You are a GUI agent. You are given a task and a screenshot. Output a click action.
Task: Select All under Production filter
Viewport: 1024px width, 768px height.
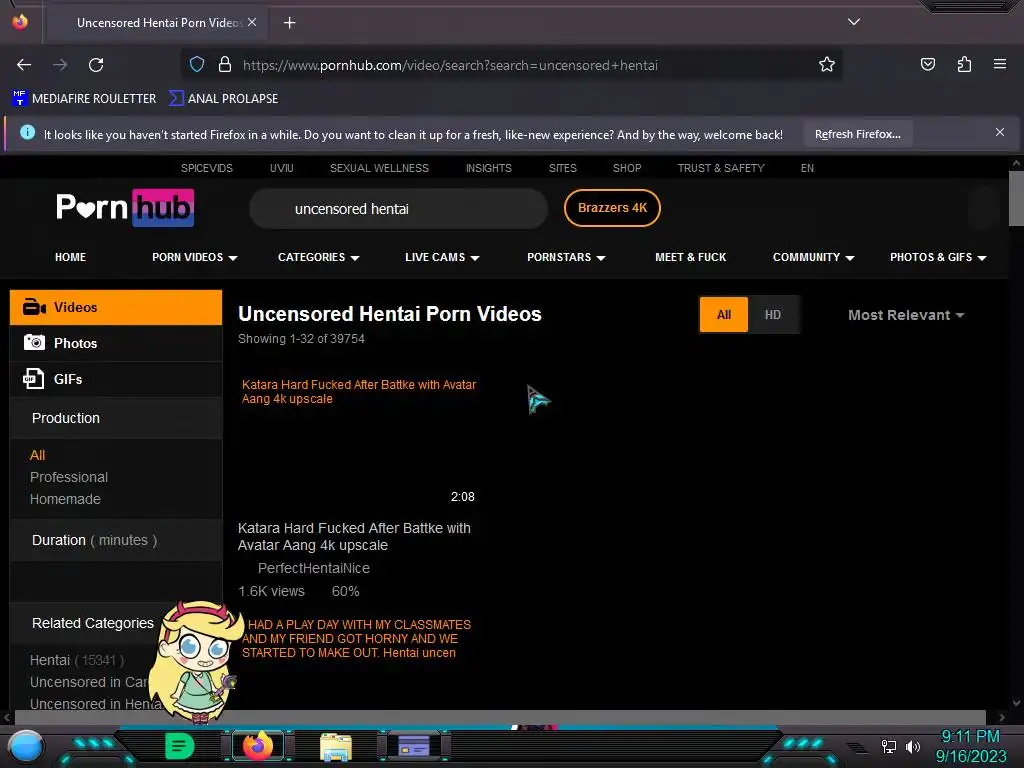[37, 455]
